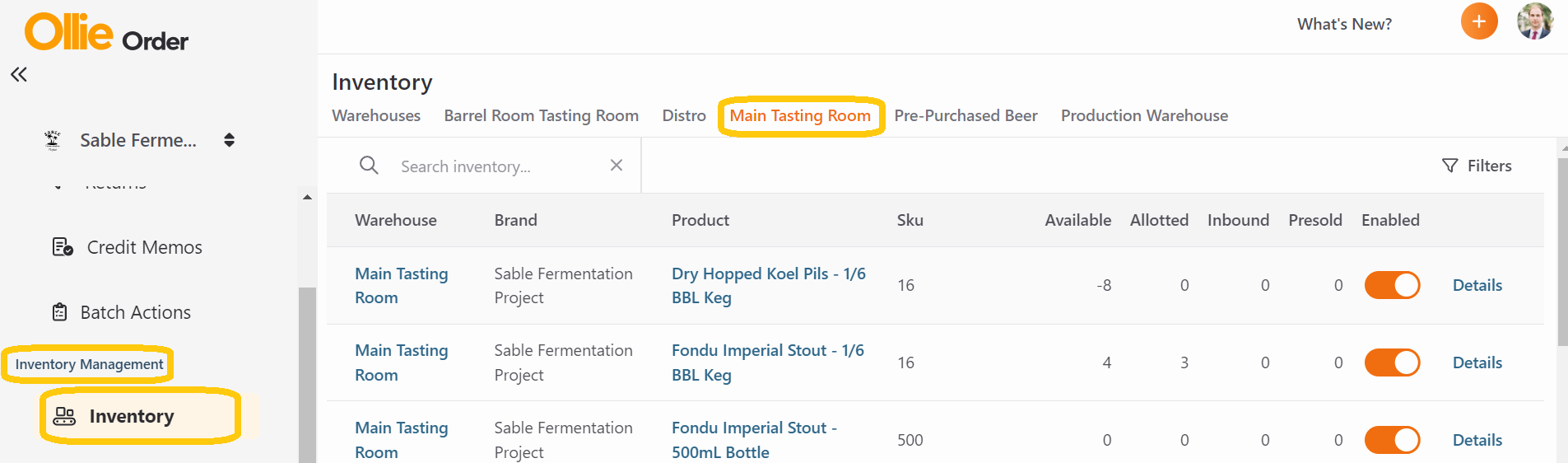Viewport: 1568px width, 463px height.
Task: Open the What's New? link
Action: coord(1344,24)
